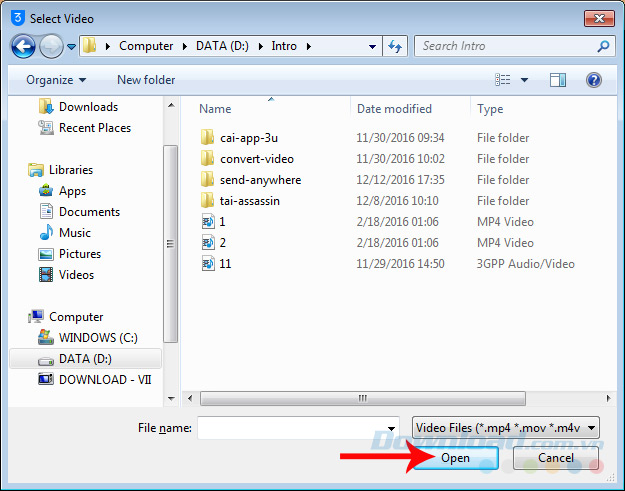The image size is (625, 491).
Task: Click the Forward navigation arrow
Action: pyautogui.click(x=51, y=47)
